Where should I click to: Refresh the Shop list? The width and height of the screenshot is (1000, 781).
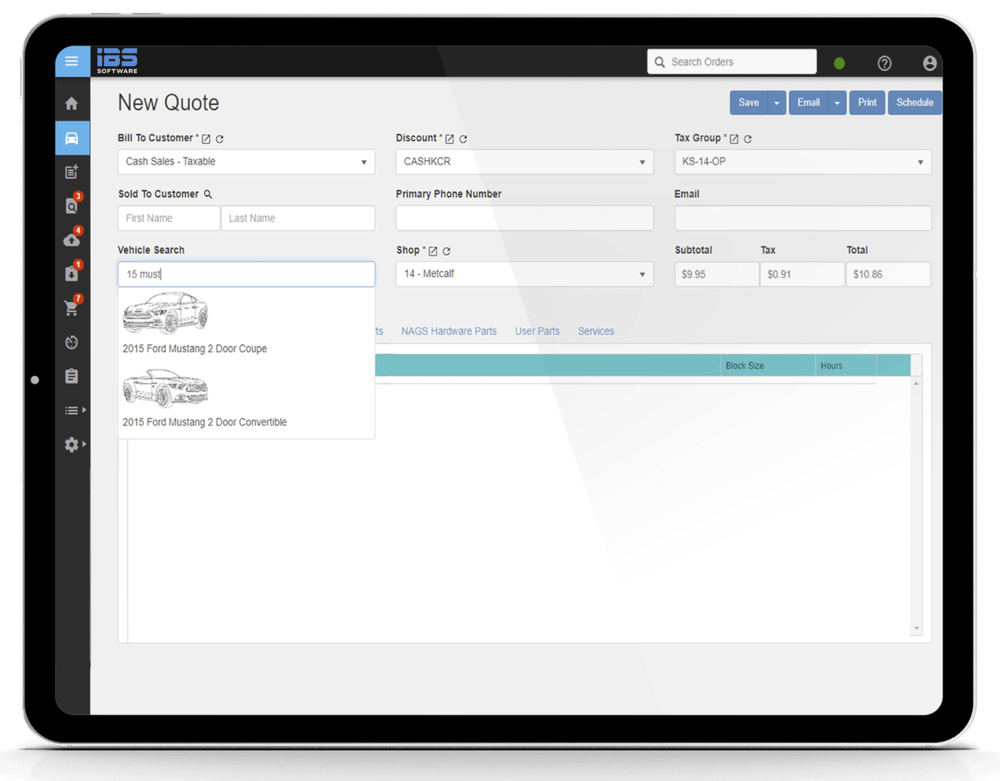[446, 251]
